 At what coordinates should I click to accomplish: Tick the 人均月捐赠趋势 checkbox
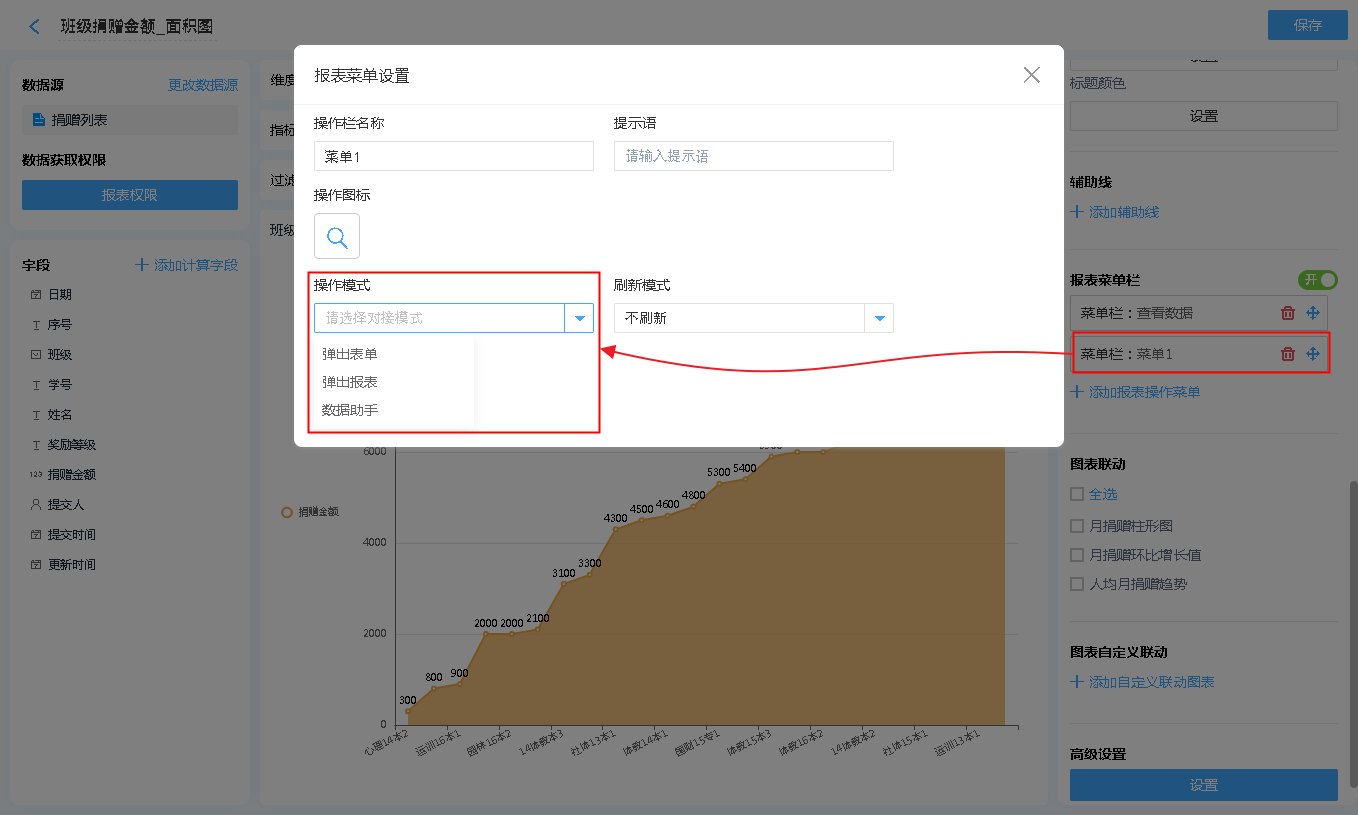(1077, 584)
